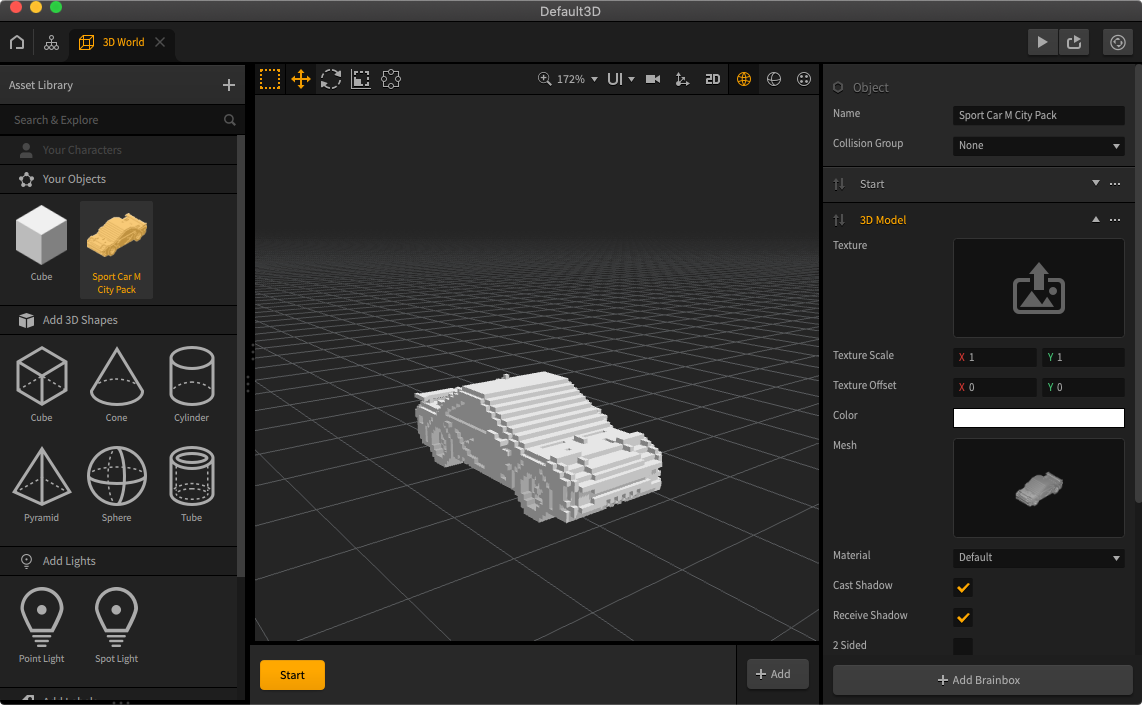
Task: Click the Scale tool icon
Action: click(x=361, y=79)
